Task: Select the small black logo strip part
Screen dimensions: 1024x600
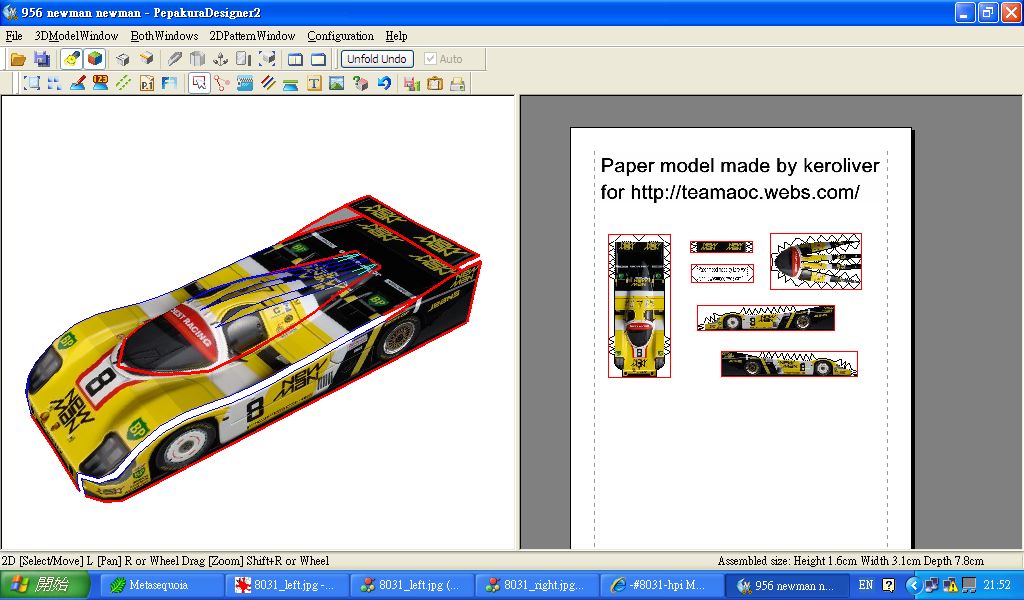Action: pos(722,247)
